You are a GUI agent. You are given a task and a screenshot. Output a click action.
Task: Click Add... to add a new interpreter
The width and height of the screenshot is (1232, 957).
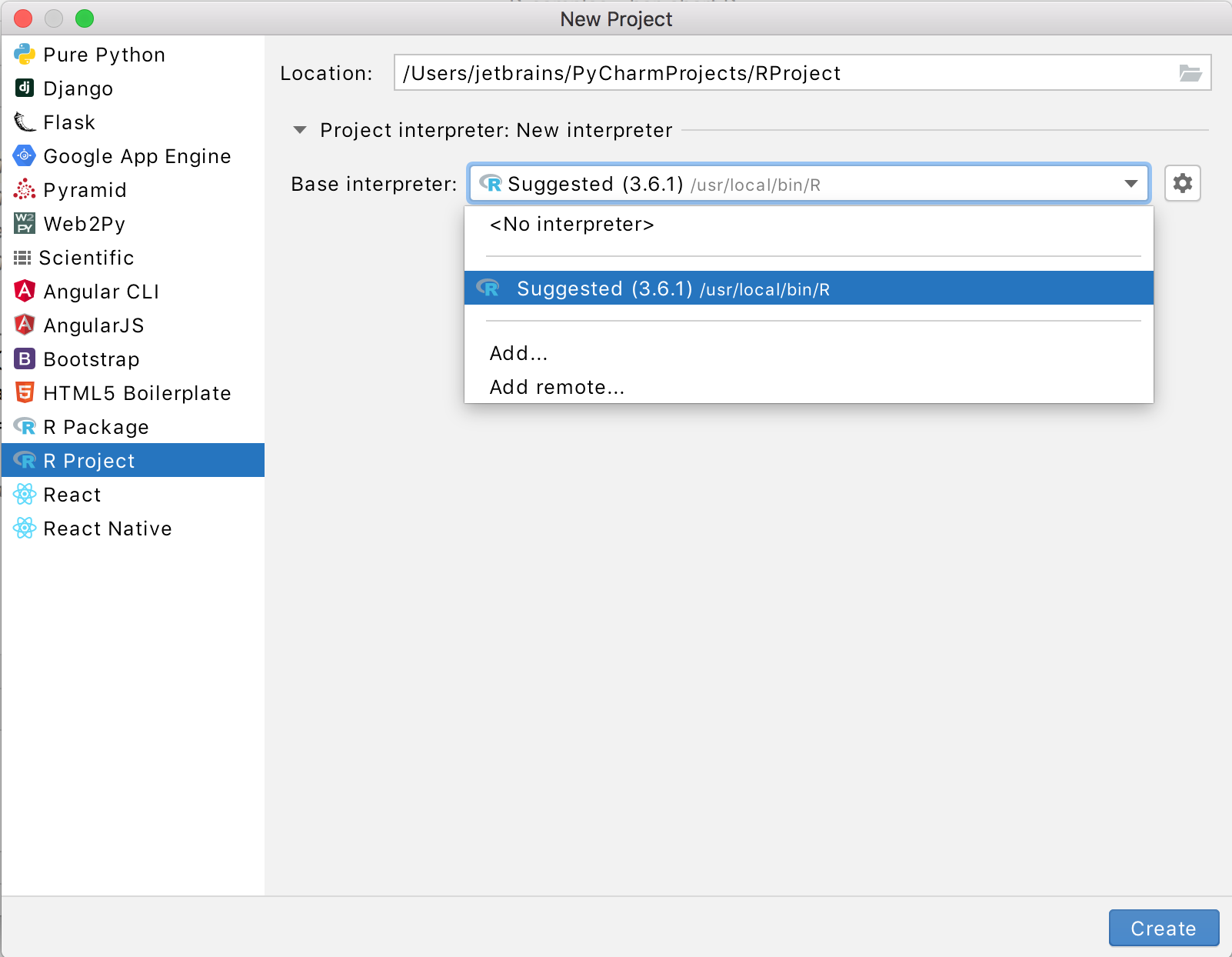click(x=518, y=353)
